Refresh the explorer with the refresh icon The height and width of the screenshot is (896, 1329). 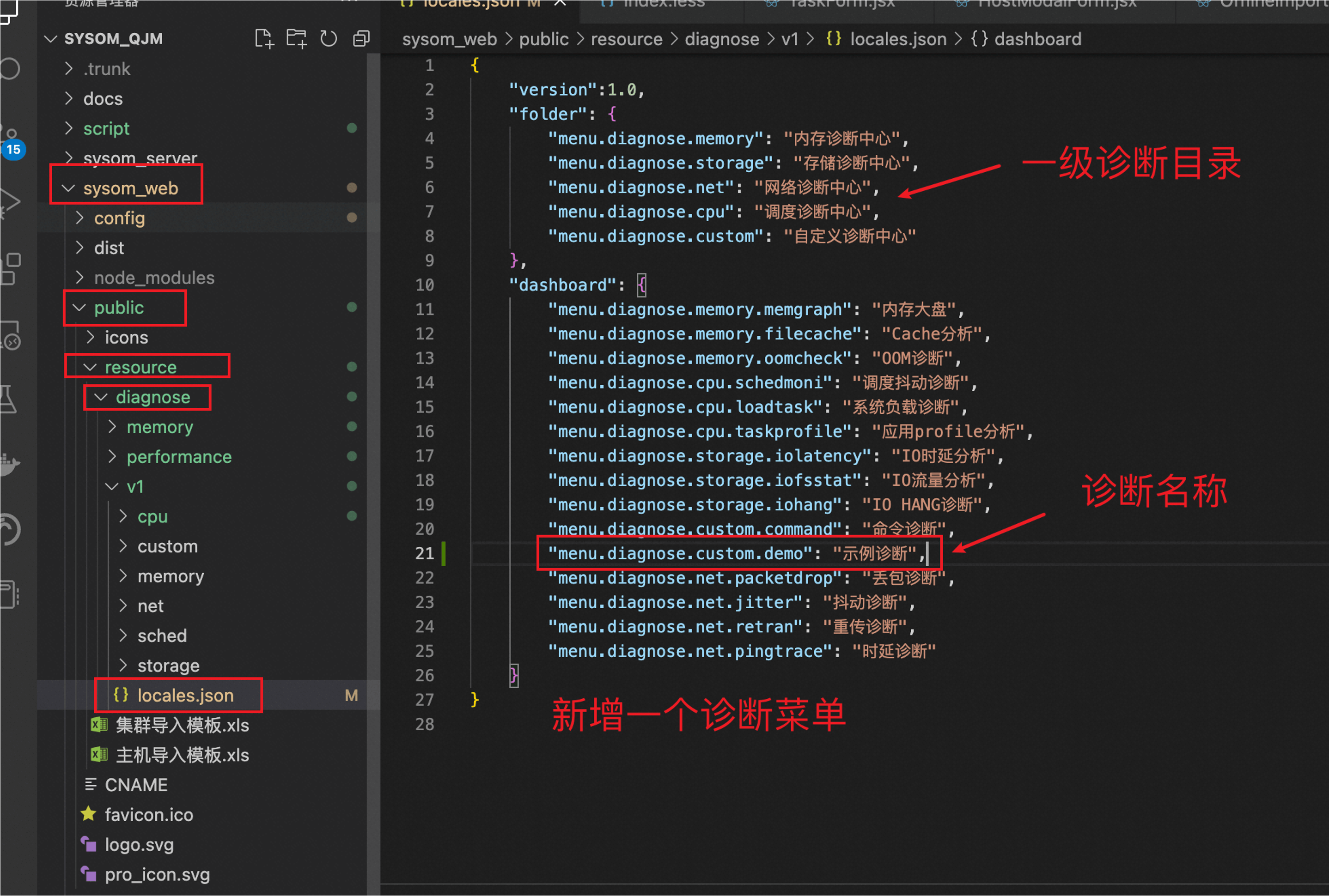pyautogui.click(x=328, y=39)
